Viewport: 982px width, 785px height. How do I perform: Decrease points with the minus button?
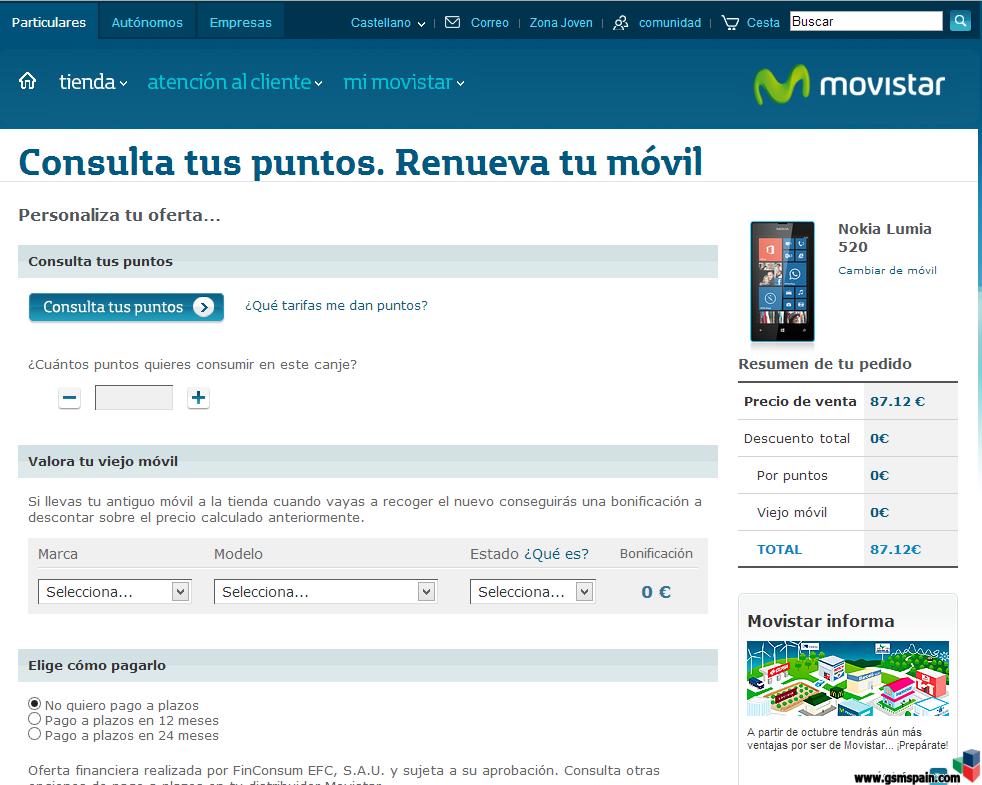(70, 397)
